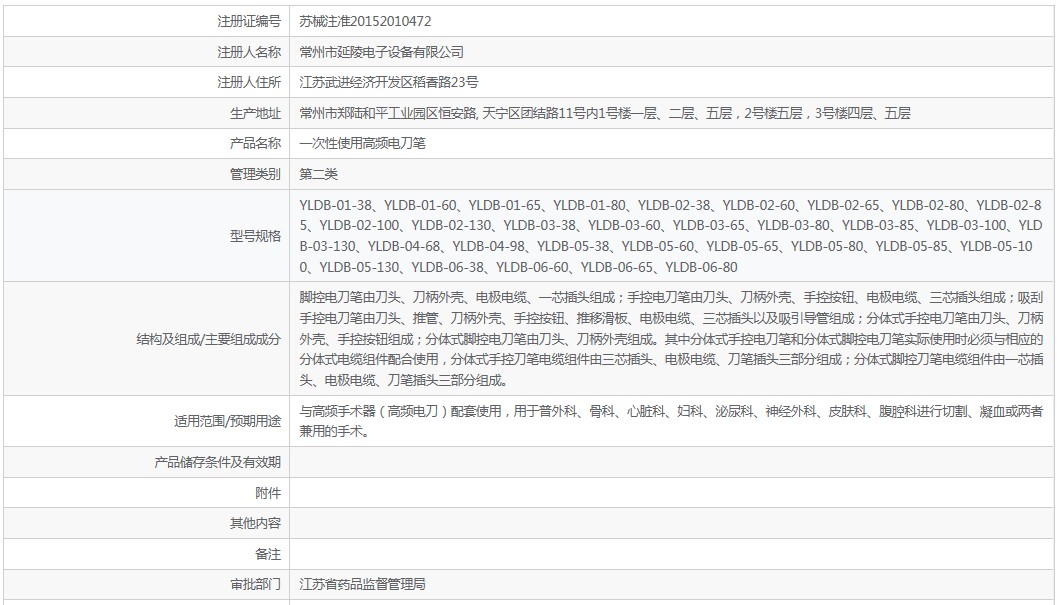Click company name 常州市延陵电子设备有限公司
The image size is (1057, 605).
[x=382, y=52]
